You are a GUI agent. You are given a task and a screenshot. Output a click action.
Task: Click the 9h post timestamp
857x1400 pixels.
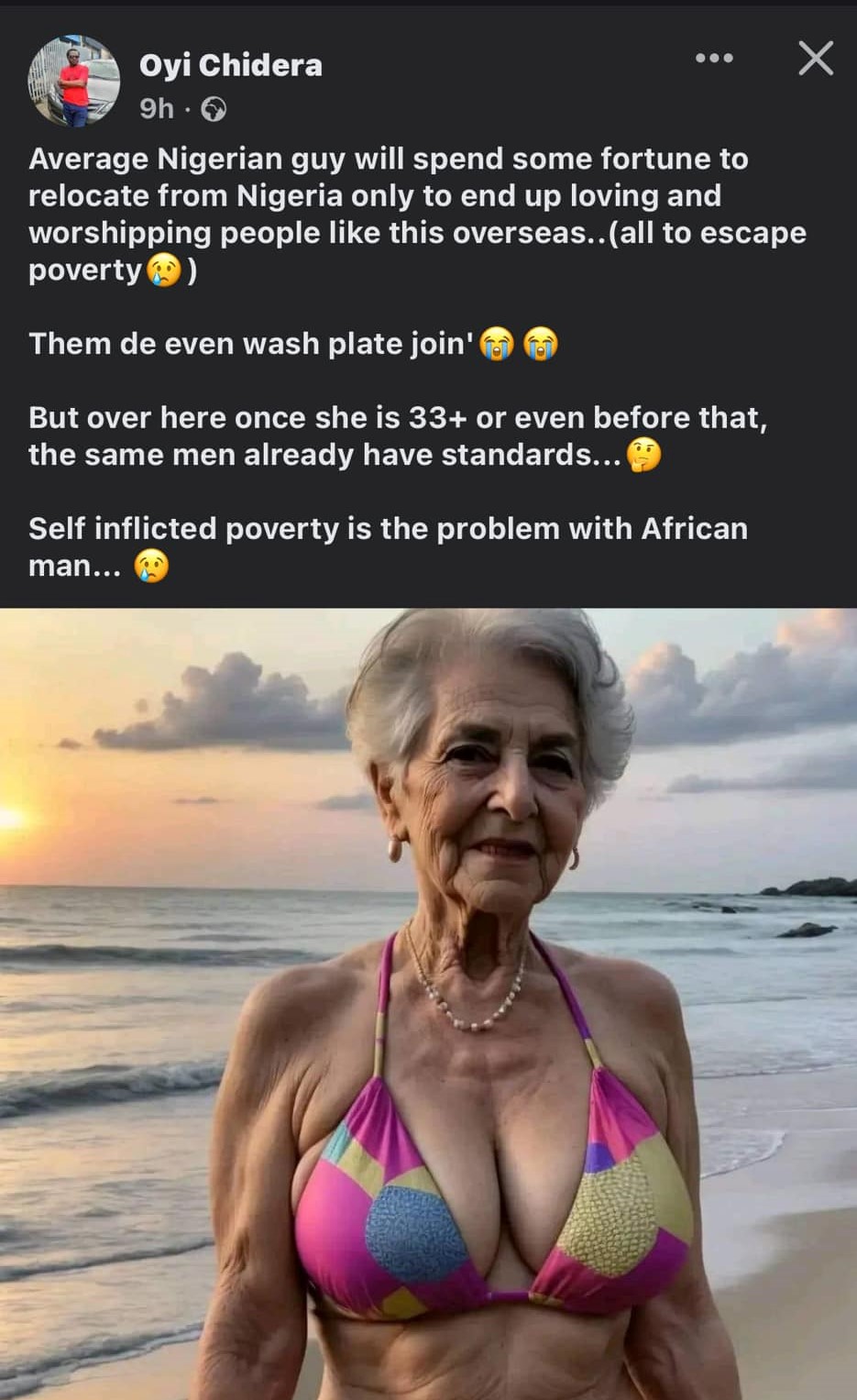click(157, 109)
